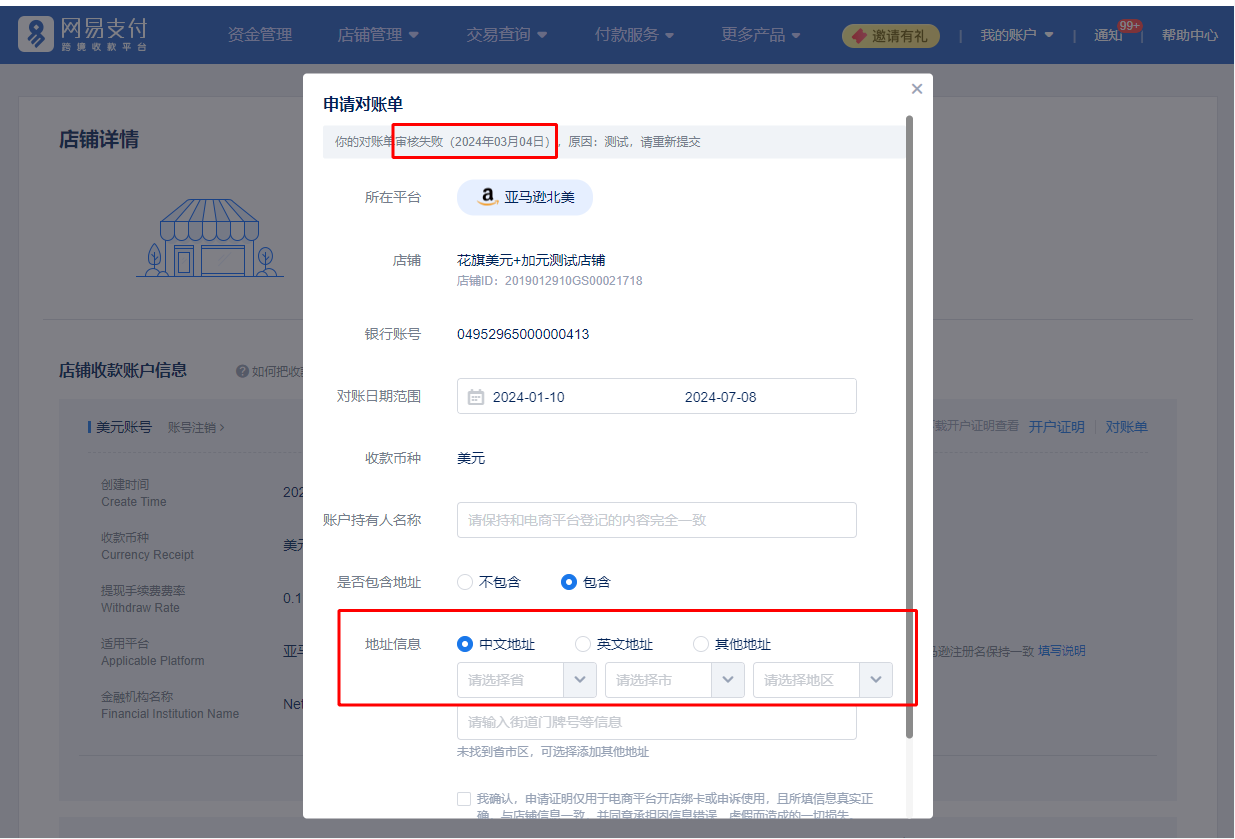The image size is (1235, 839).
Task: Click the 账户持有人名称 input field
Action: (x=656, y=520)
